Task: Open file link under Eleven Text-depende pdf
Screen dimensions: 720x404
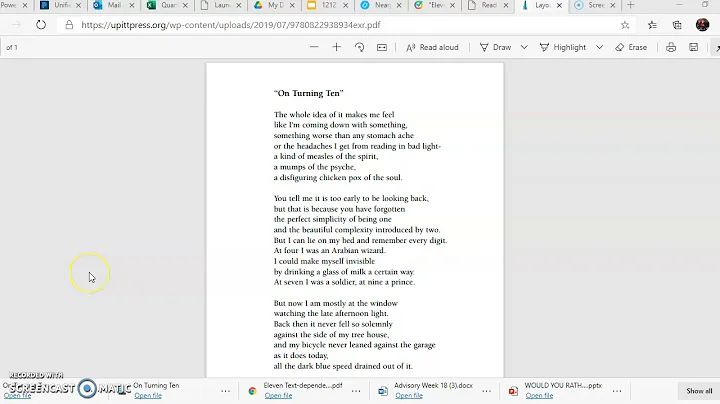Action: (x=278, y=395)
